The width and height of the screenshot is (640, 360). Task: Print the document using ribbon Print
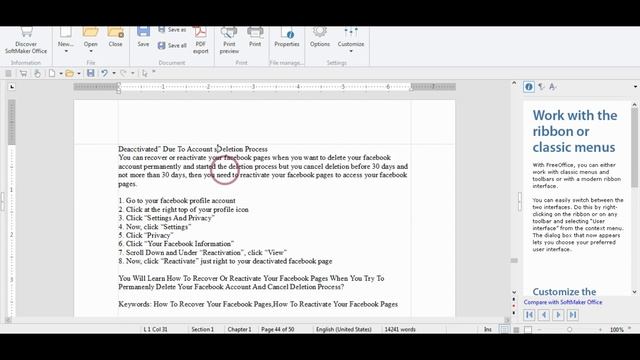(x=255, y=37)
